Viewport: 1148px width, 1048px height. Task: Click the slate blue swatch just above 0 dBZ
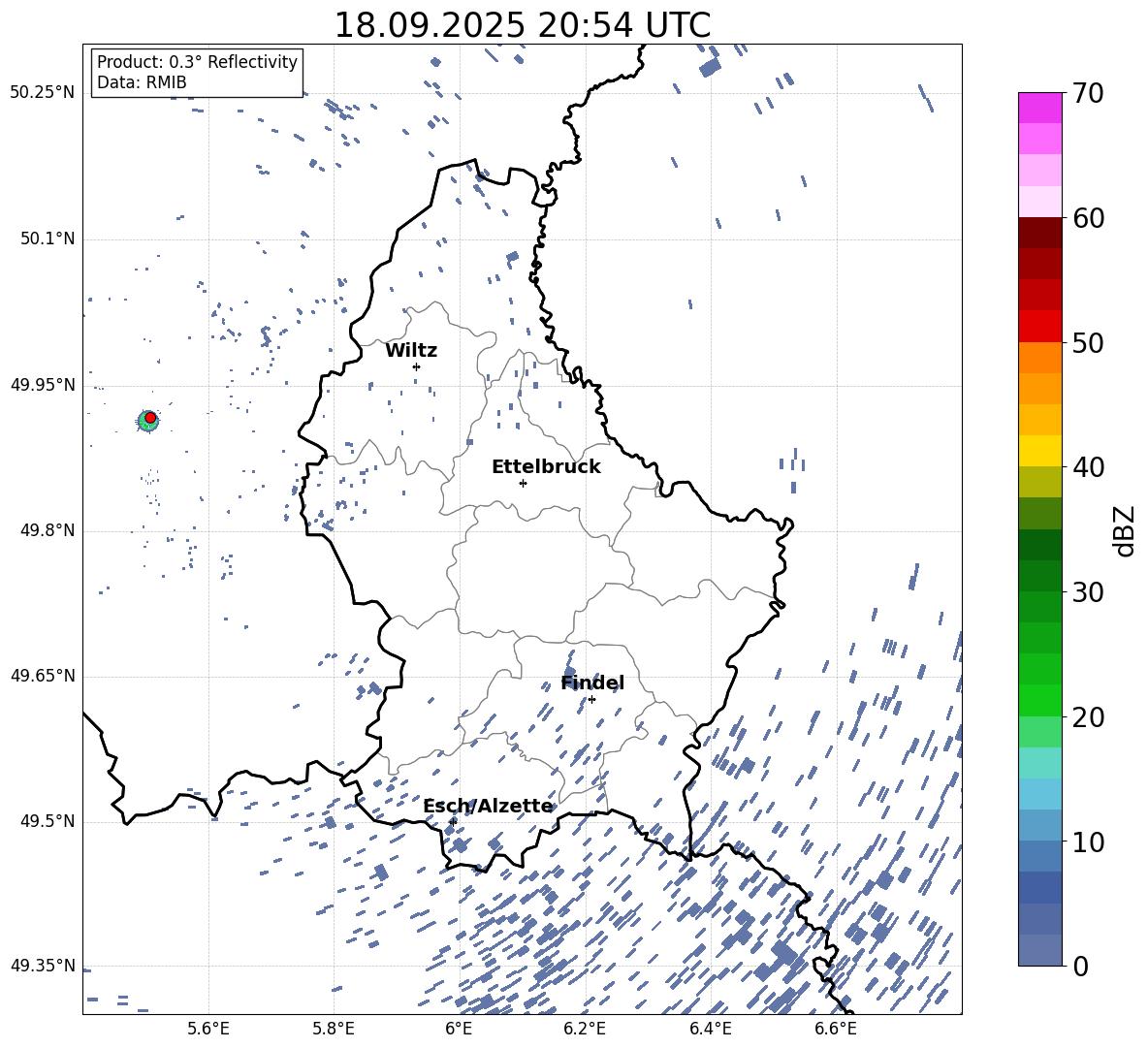1039,950
